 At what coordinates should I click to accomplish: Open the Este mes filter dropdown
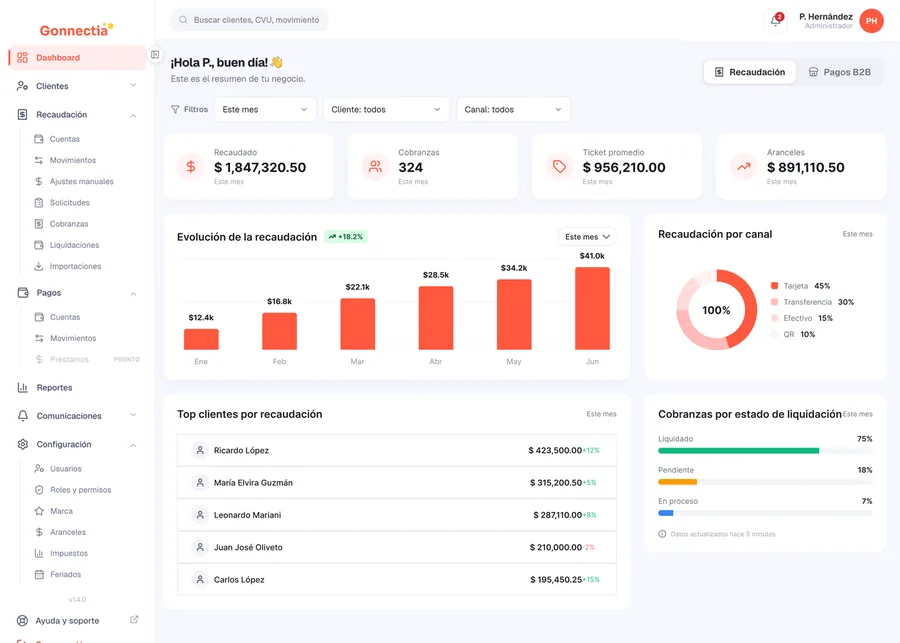click(x=265, y=109)
